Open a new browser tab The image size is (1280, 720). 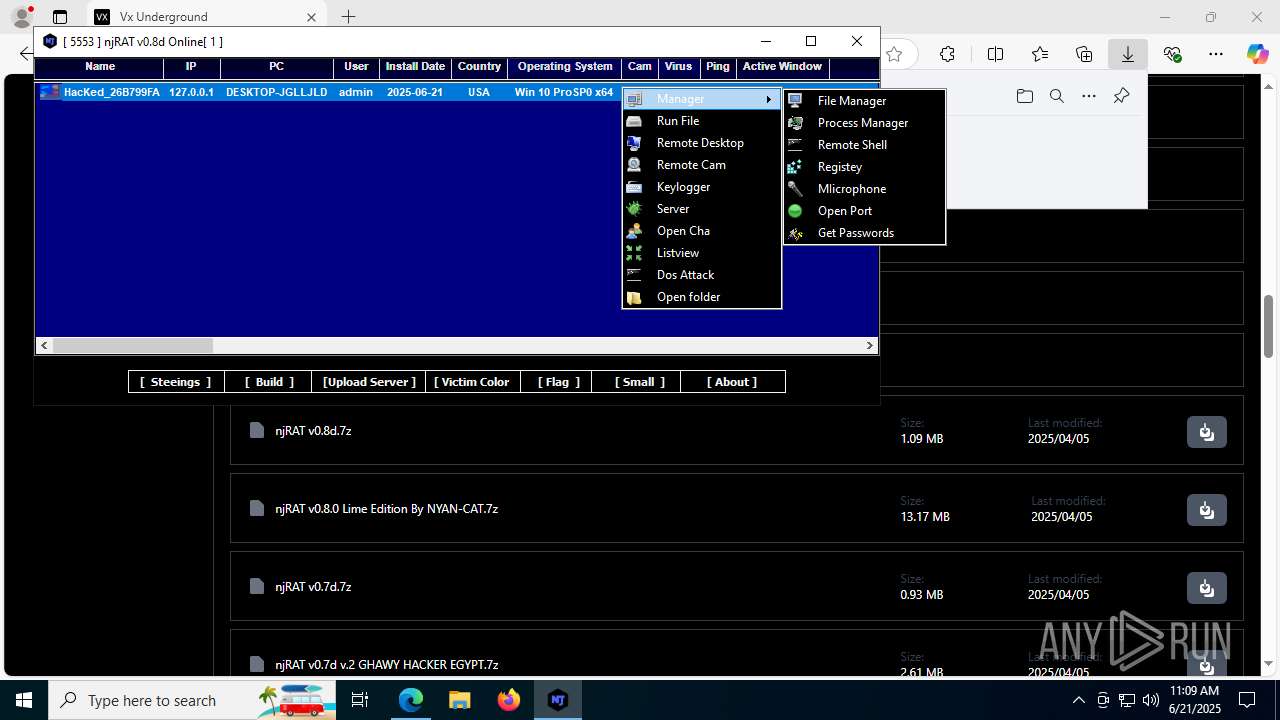click(x=348, y=17)
